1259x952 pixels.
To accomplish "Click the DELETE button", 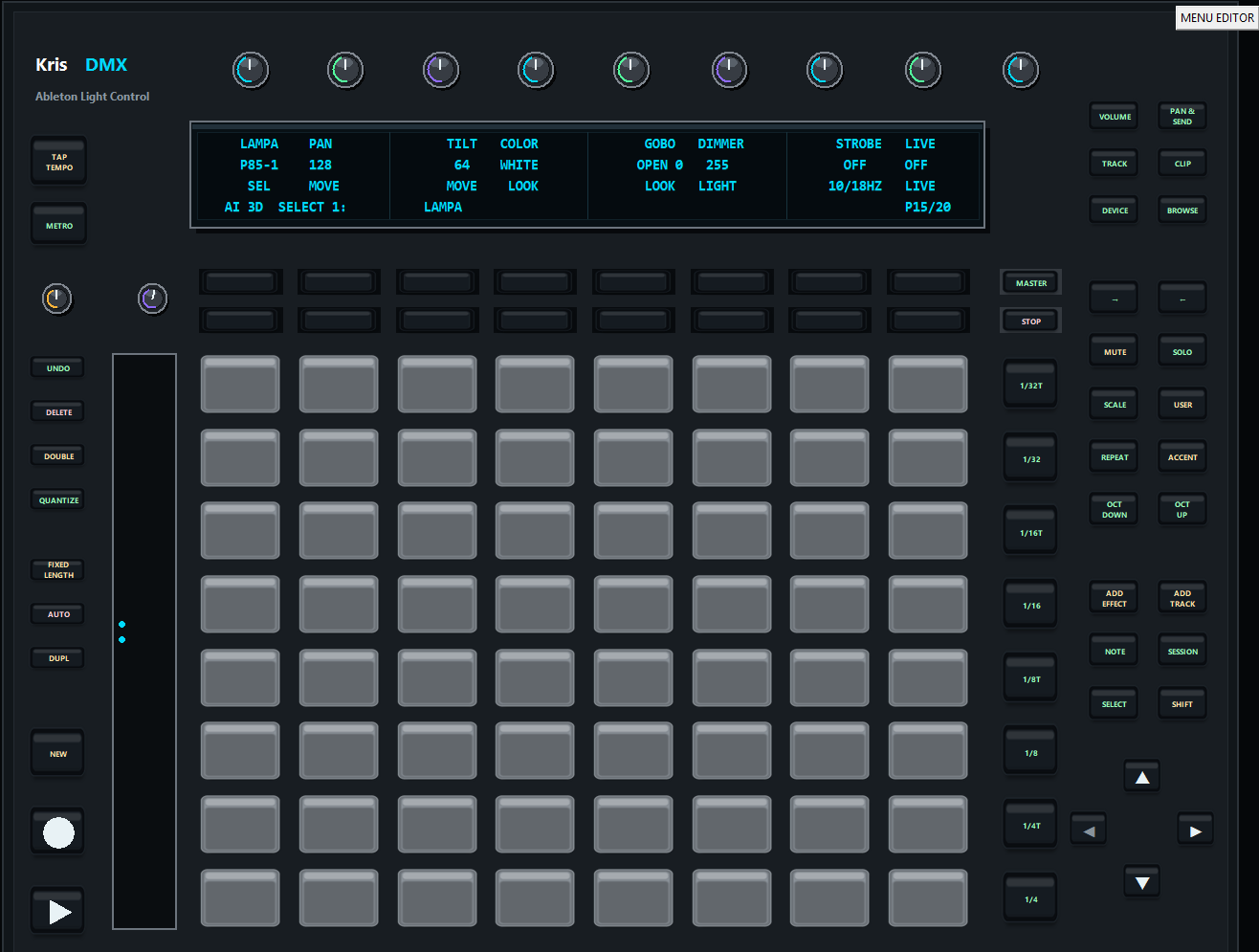I will pos(58,412).
